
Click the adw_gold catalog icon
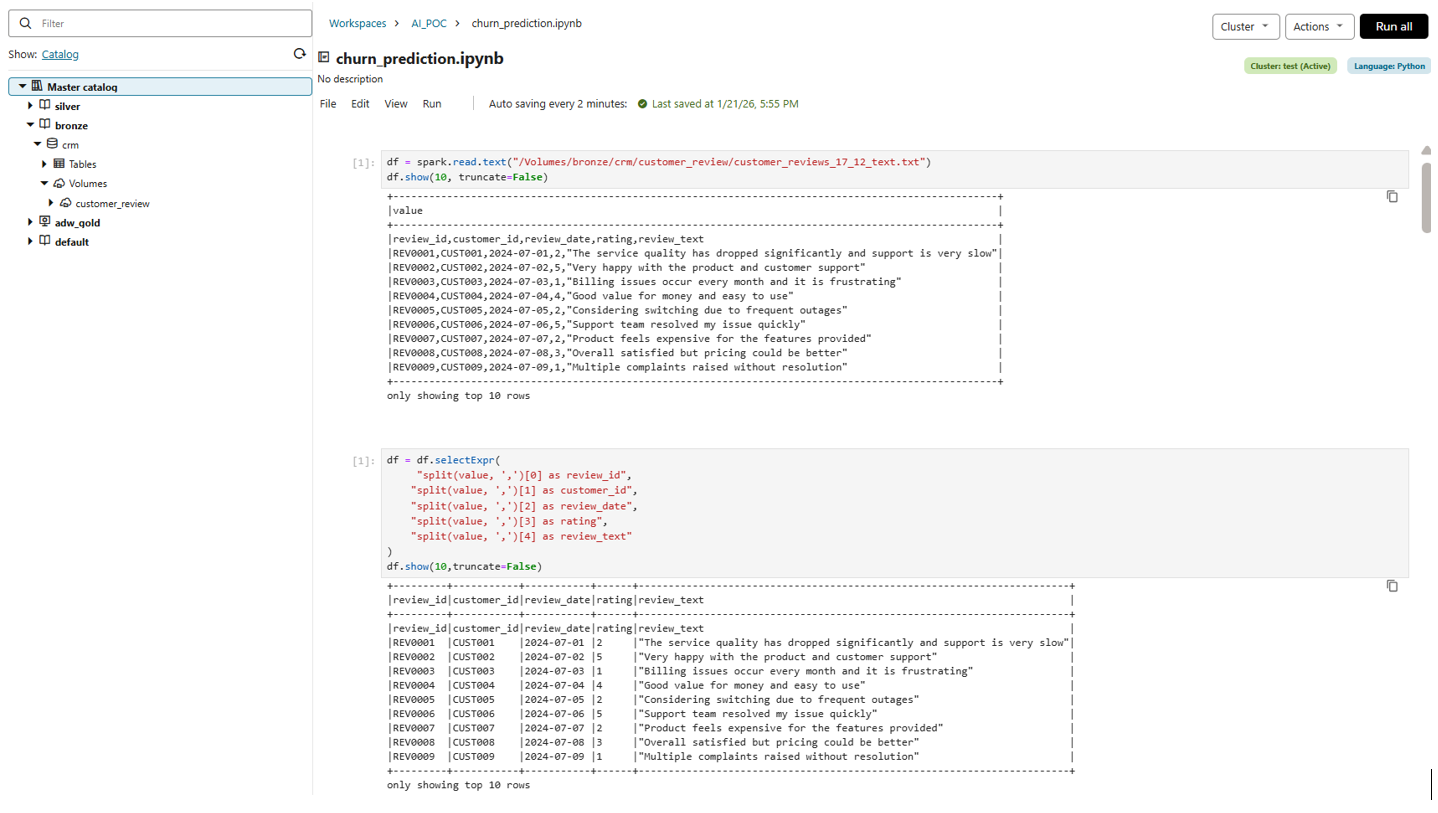44,222
